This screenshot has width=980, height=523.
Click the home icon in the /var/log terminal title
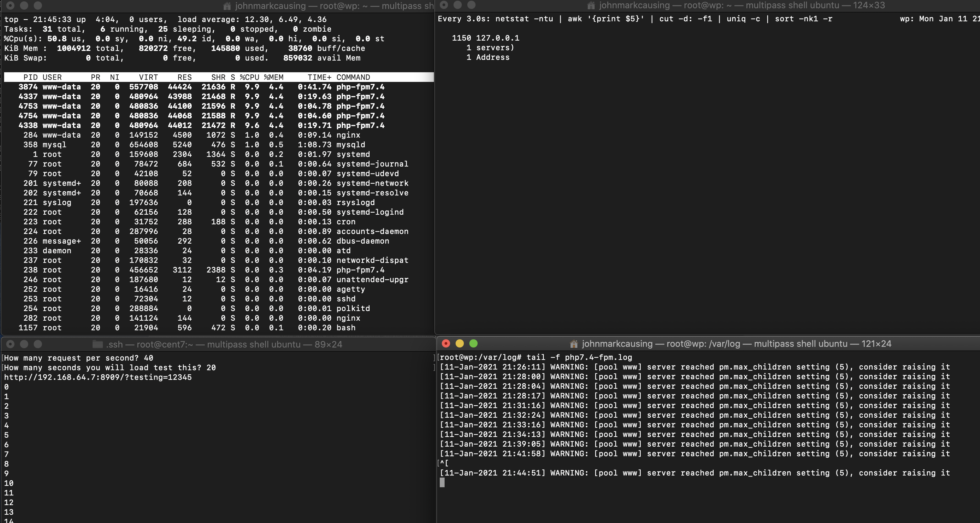click(574, 344)
